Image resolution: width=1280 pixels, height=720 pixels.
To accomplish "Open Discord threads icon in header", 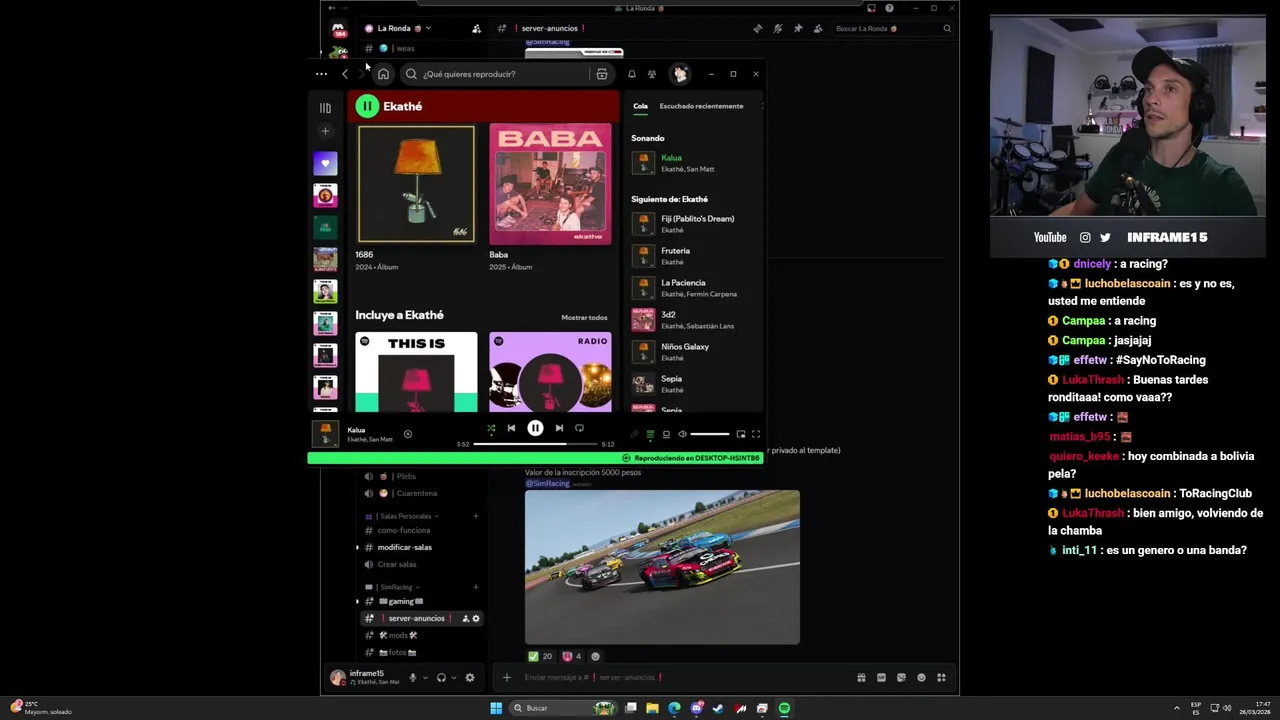I will (x=757, y=29).
